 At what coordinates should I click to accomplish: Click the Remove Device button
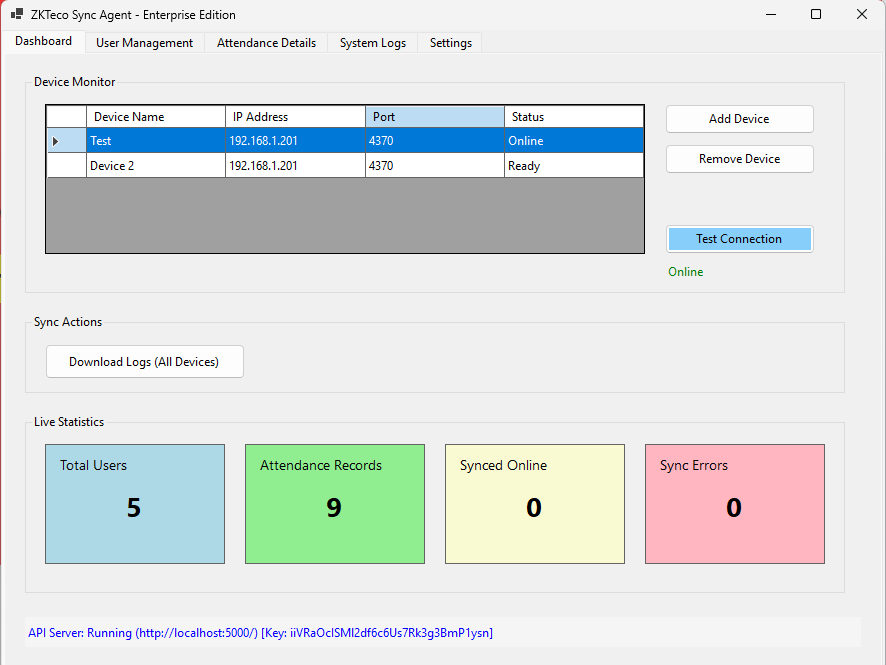coord(739,158)
